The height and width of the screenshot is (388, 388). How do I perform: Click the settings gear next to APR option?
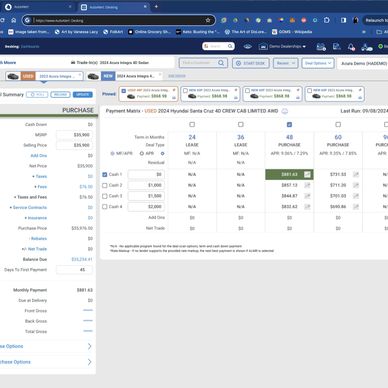(162, 153)
